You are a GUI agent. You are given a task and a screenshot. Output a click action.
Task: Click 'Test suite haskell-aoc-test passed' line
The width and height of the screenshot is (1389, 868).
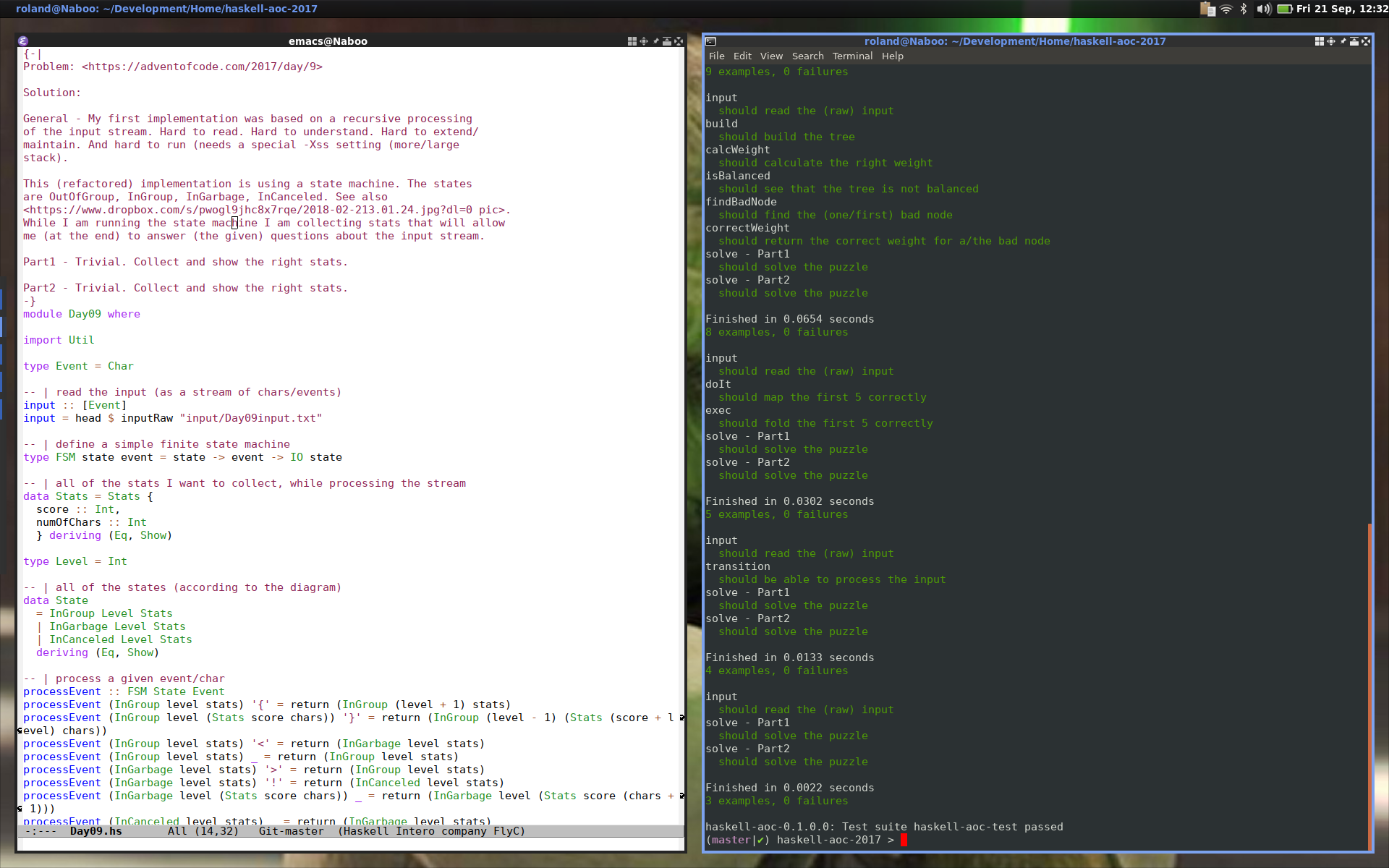(884, 827)
